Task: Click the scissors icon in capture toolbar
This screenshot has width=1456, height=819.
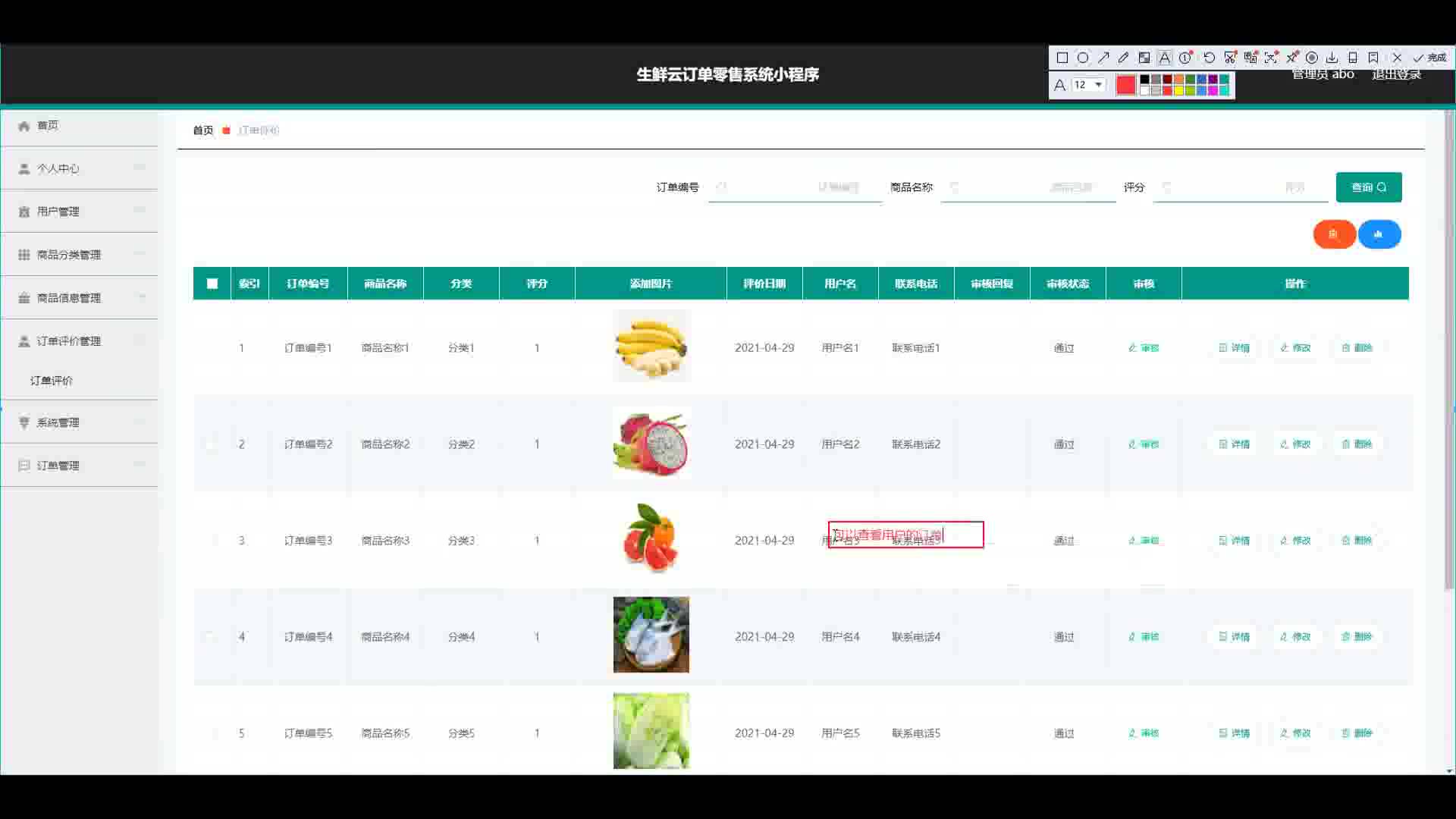Action: coord(1230,58)
